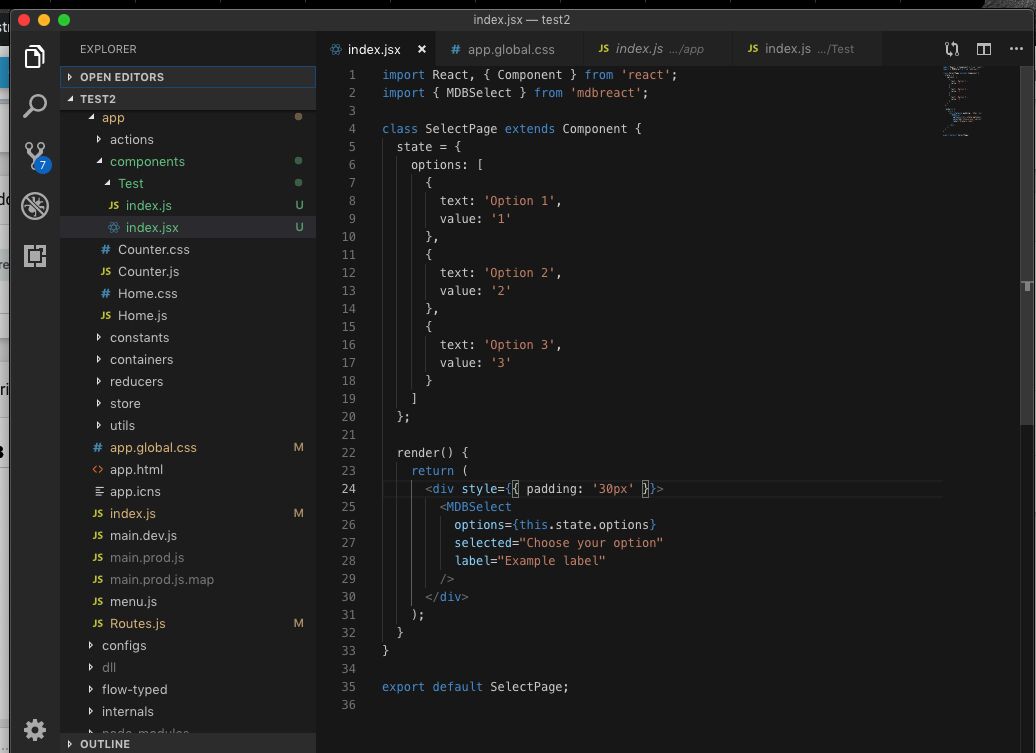
Task: Open the Explorer view icon
Action: [x=34, y=57]
